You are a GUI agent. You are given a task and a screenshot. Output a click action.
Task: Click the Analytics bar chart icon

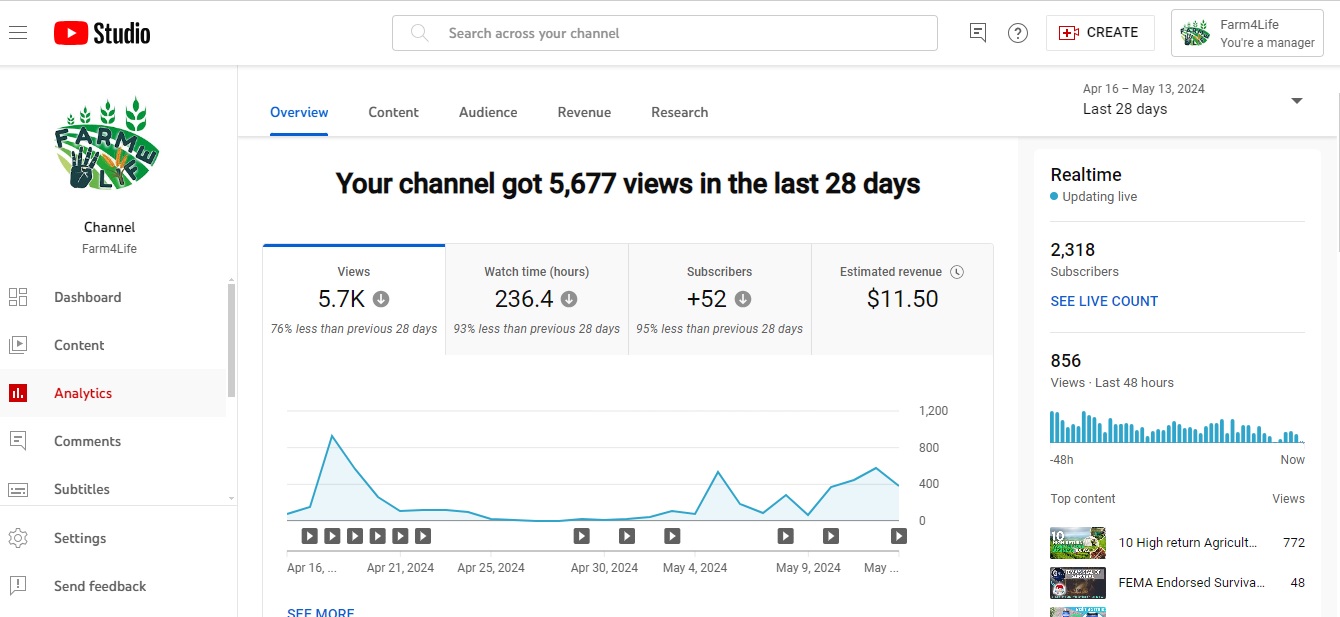[x=18, y=393]
